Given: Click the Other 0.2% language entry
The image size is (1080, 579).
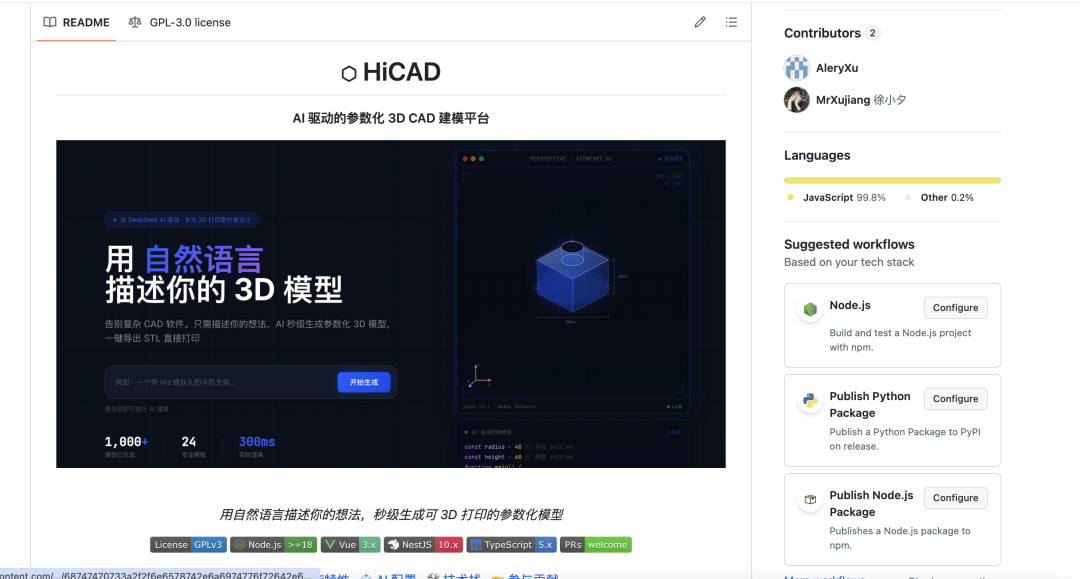Looking at the screenshot, I should click(x=946, y=198).
